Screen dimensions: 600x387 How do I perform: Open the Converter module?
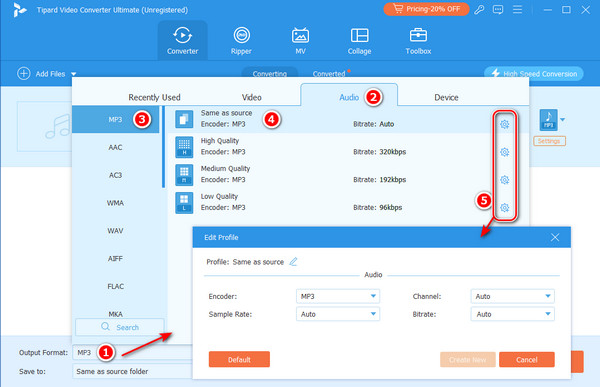pos(183,41)
